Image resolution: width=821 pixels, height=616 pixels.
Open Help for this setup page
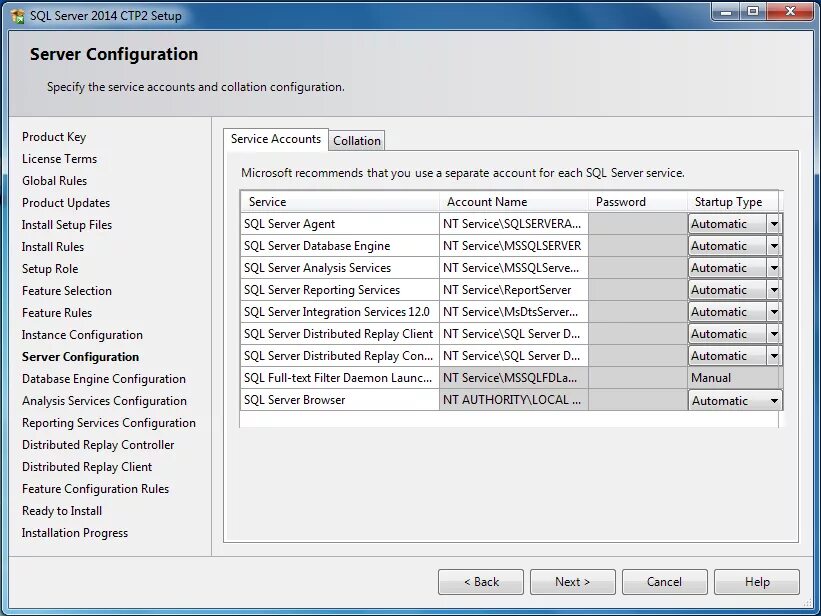pyautogui.click(x=757, y=582)
